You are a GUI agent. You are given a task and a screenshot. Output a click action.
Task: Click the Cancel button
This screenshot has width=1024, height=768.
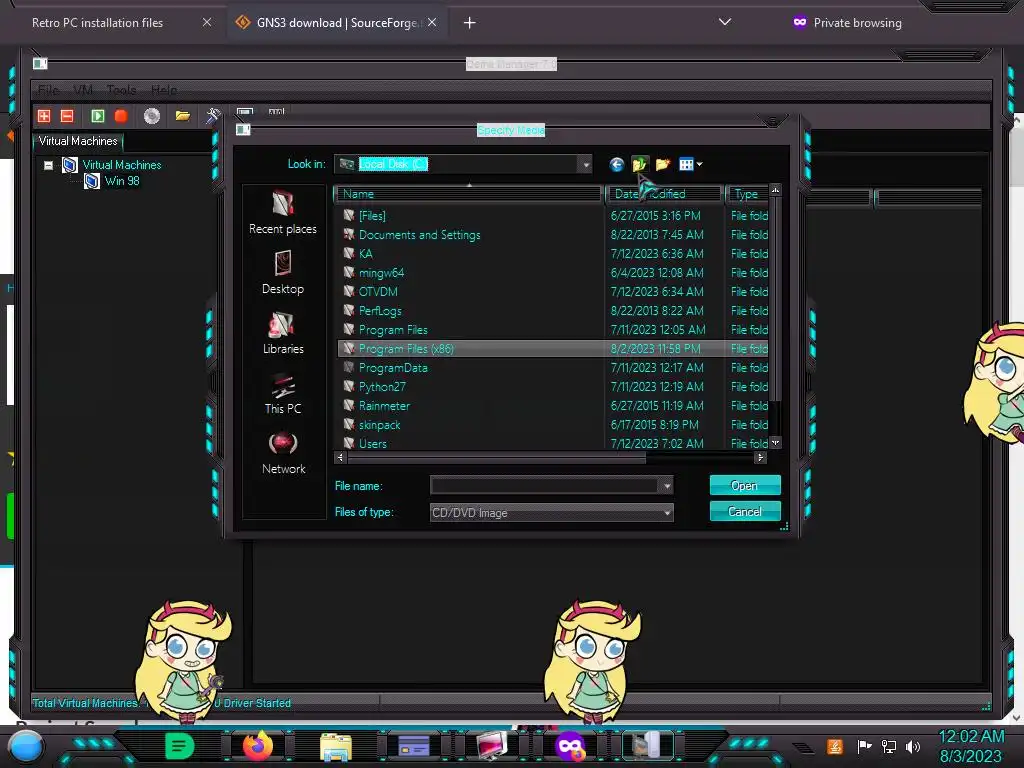coord(744,511)
